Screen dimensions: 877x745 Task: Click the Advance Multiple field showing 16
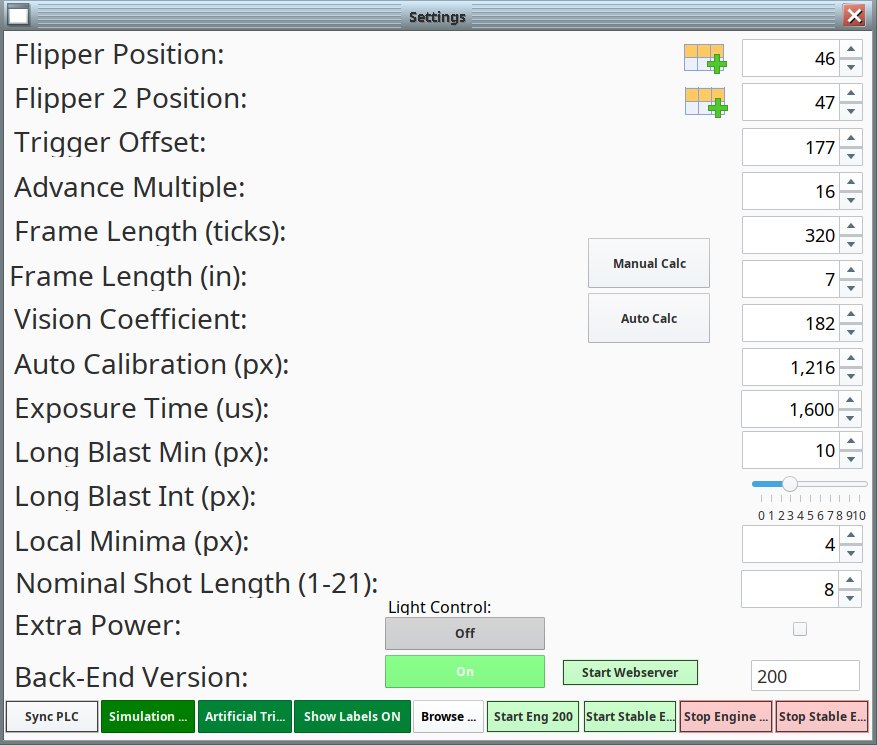point(791,191)
